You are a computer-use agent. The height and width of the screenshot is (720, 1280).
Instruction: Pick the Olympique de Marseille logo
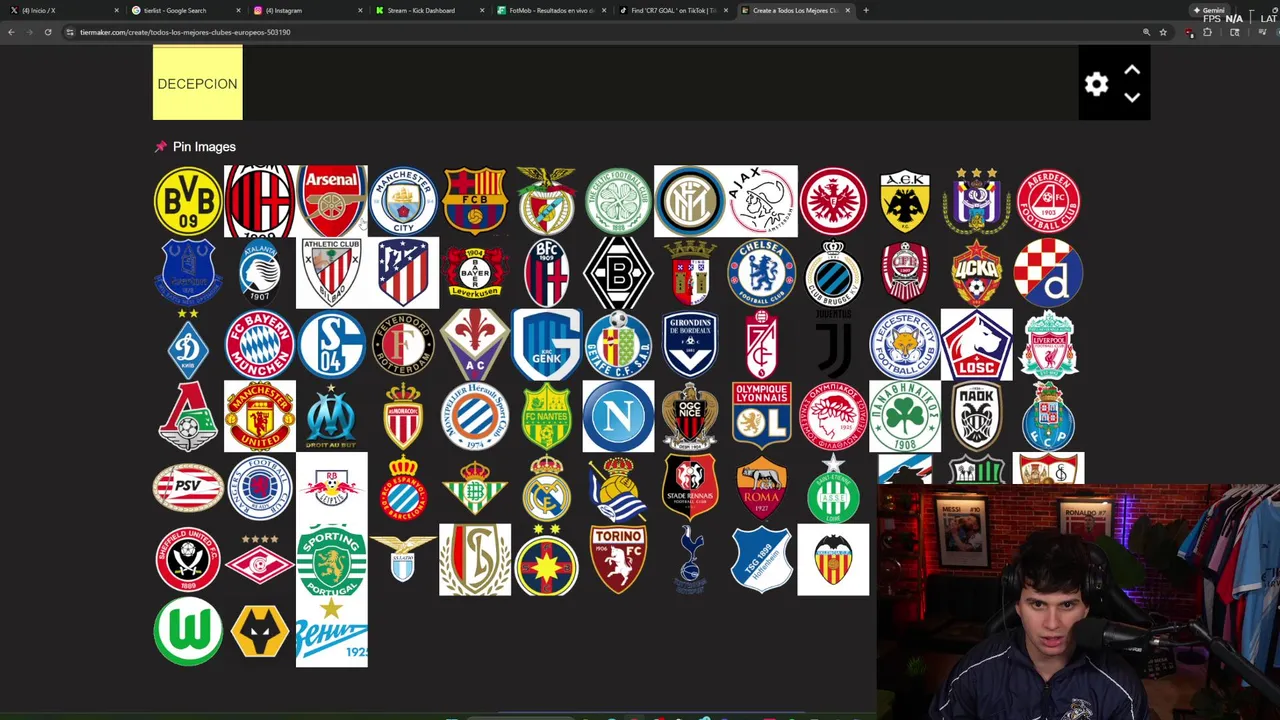(x=332, y=416)
